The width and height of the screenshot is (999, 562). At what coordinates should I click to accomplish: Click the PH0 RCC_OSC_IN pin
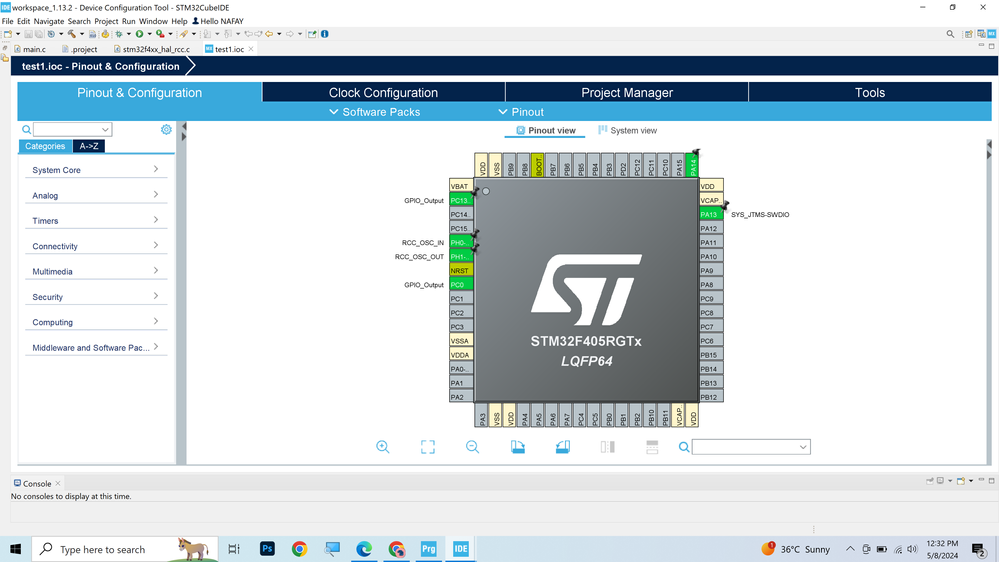[x=461, y=243]
